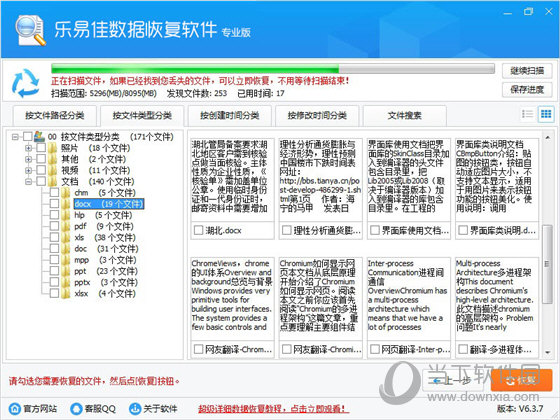Screen dimensions: 560x420
Task: Select the hlp (5个文件) tree row
Action: pos(103,215)
